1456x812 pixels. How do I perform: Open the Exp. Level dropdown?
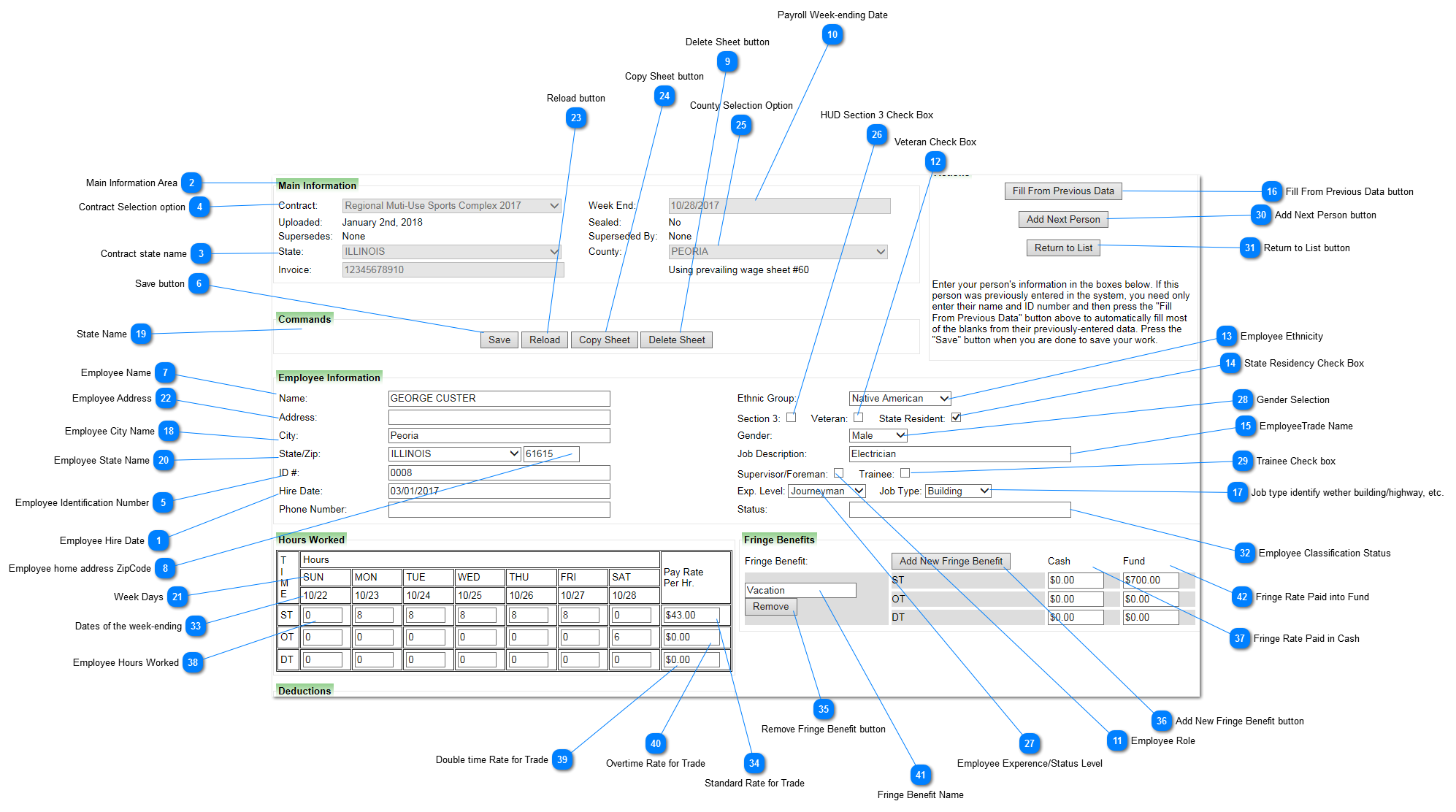tap(827, 491)
